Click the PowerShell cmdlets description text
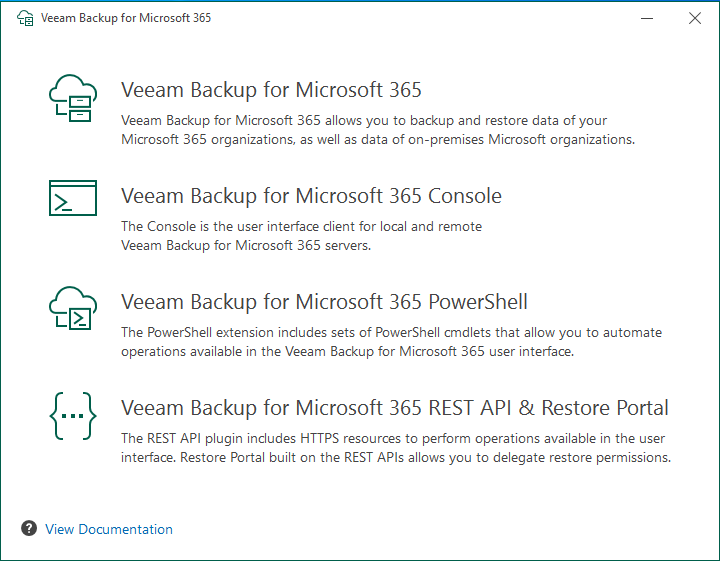The height and width of the screenshot is (561, 720). click(391, 342)
